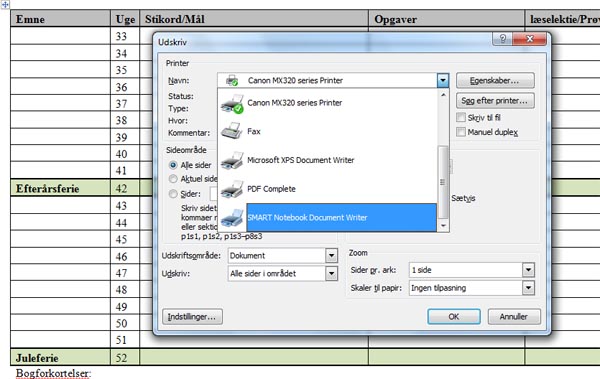
Task: Pick Microsoft XPS Document Writer printer icon
Action: tap(232, 160)
